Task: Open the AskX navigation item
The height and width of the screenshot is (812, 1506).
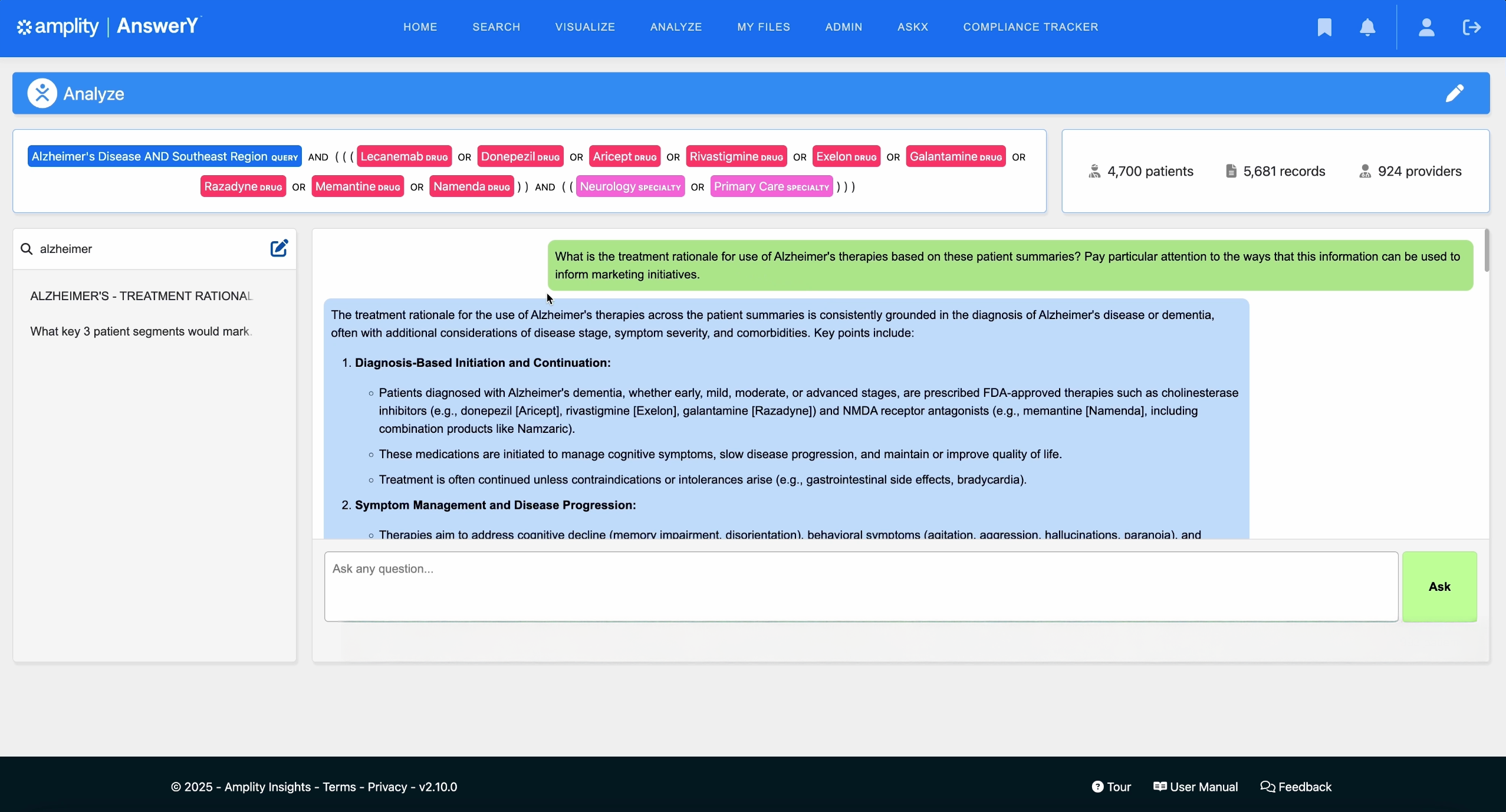Action: [912, 27]
